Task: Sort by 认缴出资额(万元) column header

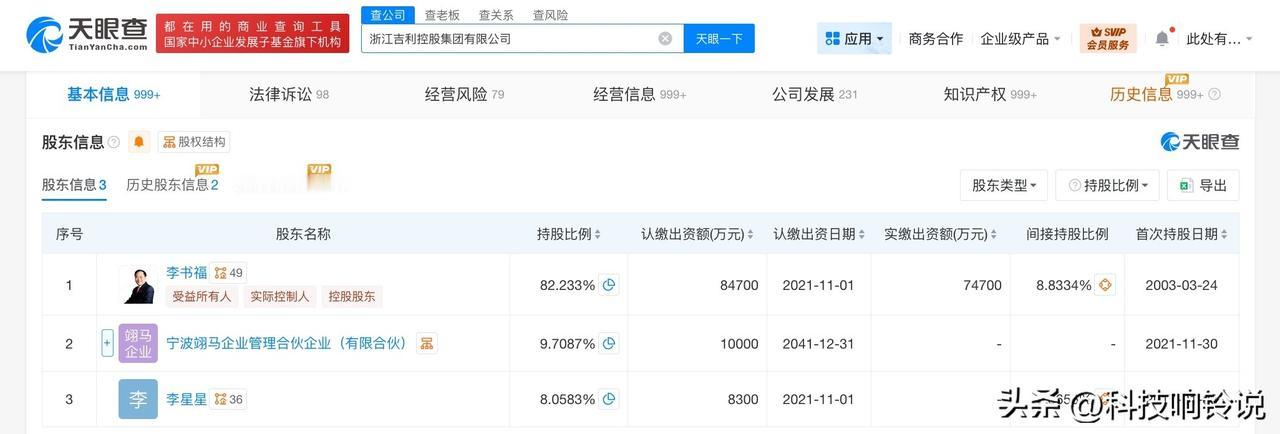Action: pyautogui.click(x=698, y=234)
